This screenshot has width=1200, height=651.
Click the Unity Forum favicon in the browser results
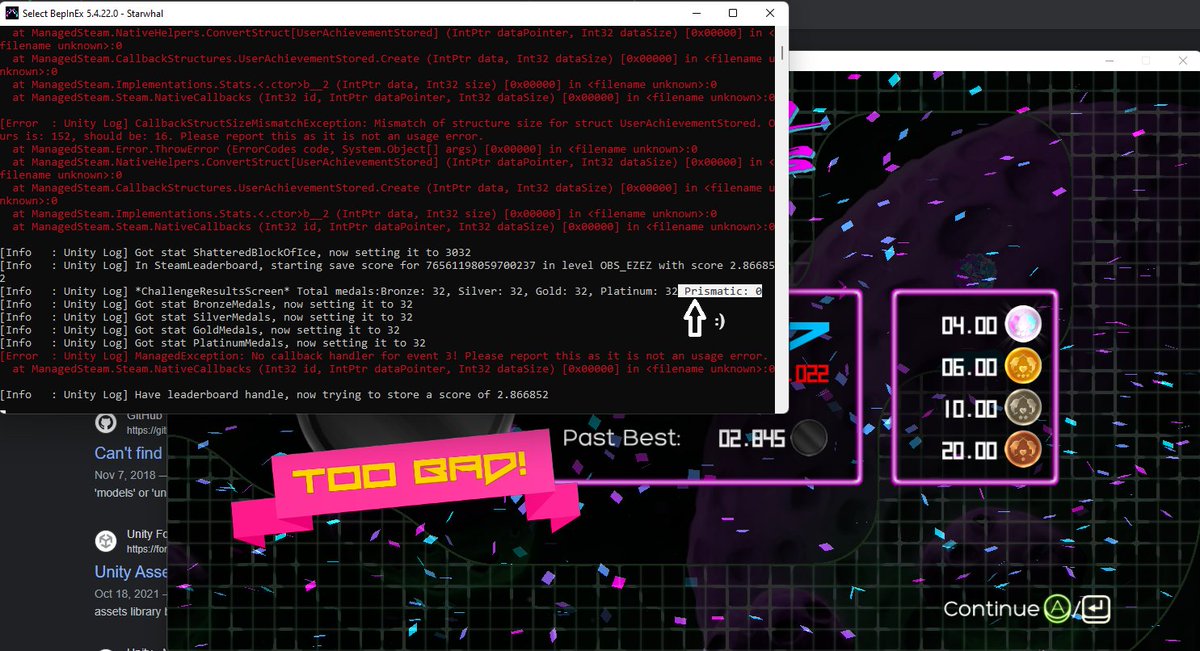[105, 541]
